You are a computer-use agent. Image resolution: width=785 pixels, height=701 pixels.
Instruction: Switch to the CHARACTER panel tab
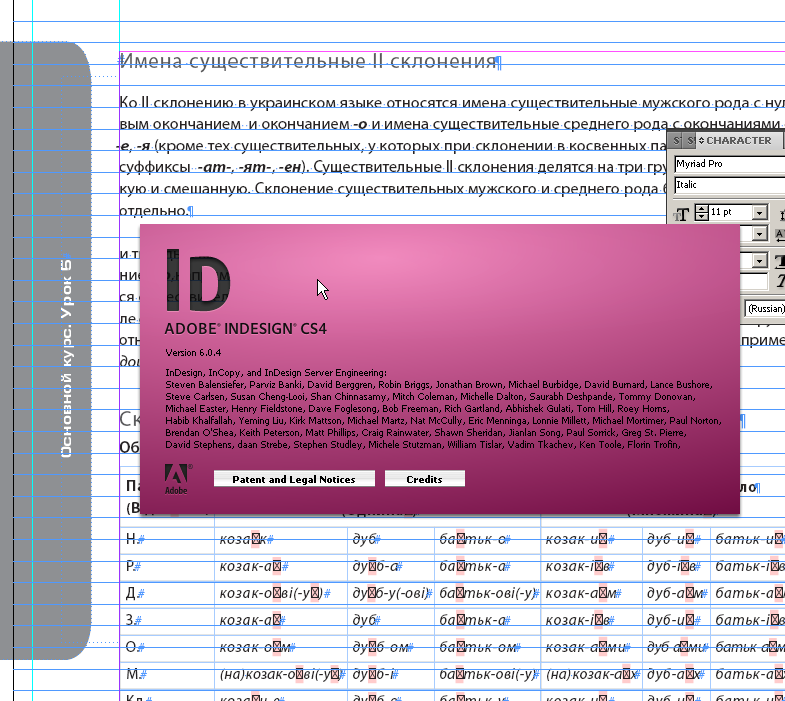pos(738,141)
